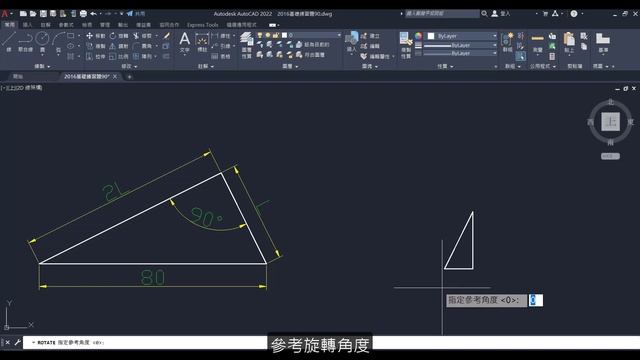Screen dimensions: 640x360
Task: Click the Undo arrow in Quick Access toolbar
Action: (93, 13)
